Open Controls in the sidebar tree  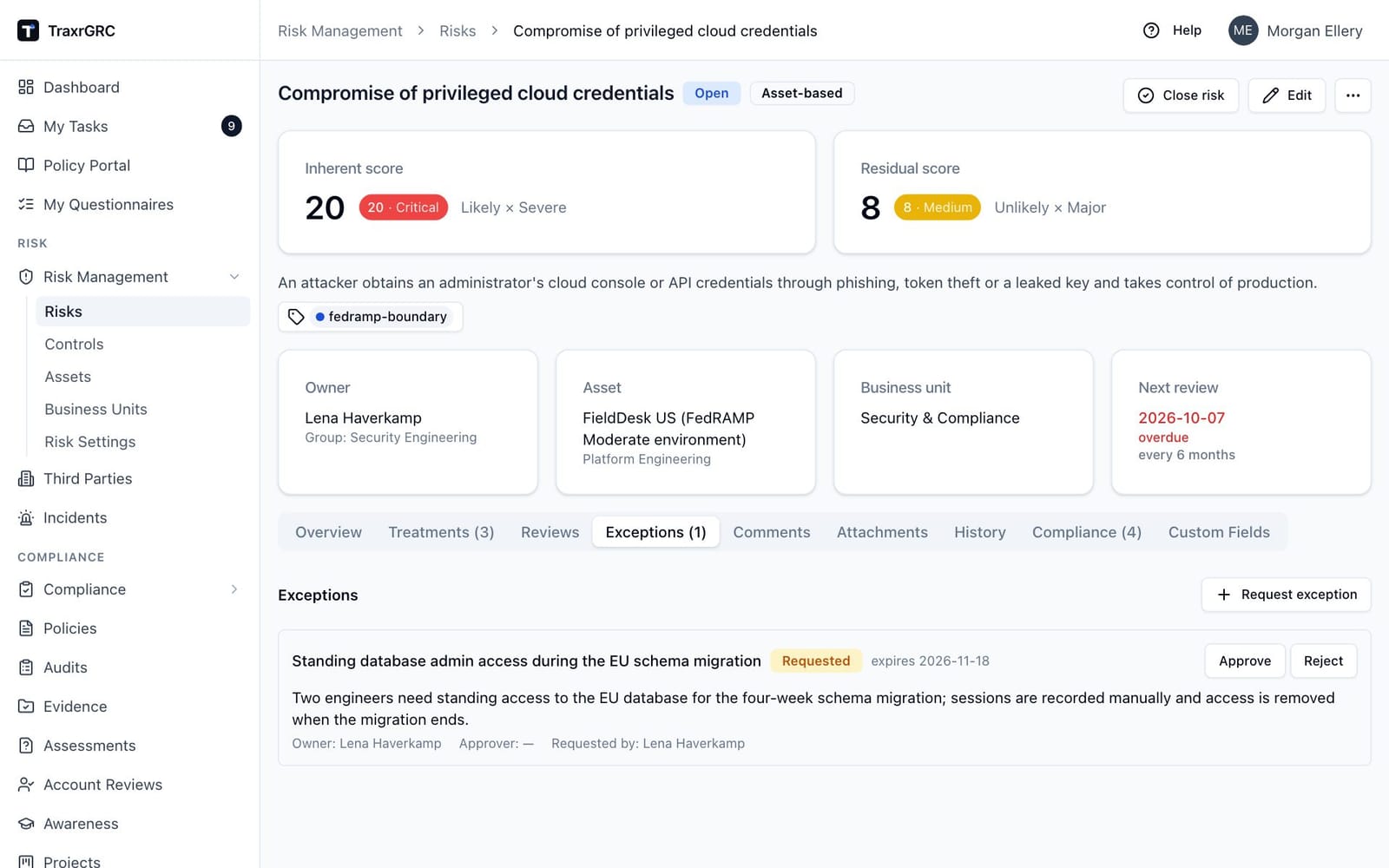74,345
